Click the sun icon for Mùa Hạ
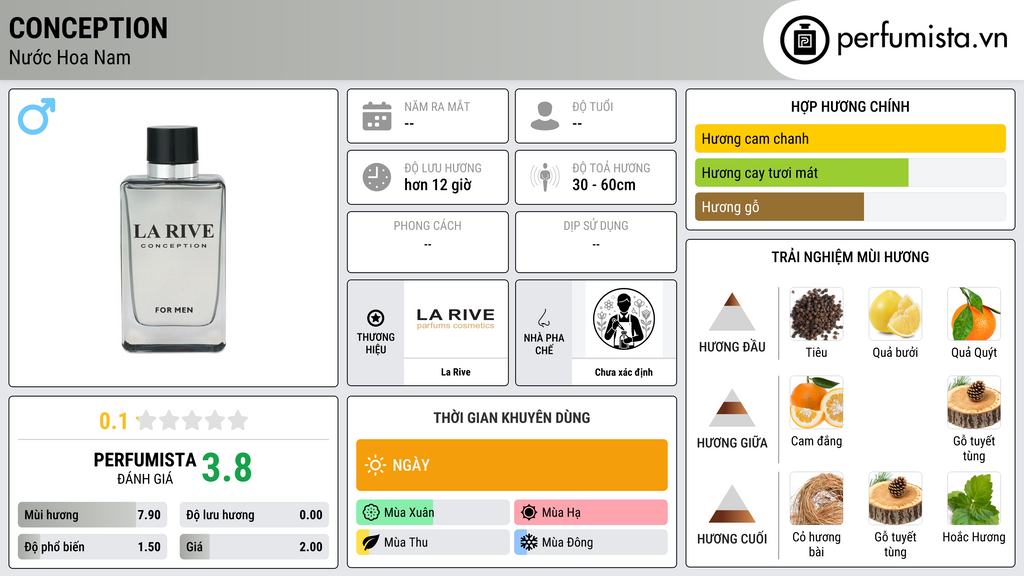 pyautogui.click(x=529, y=512)
